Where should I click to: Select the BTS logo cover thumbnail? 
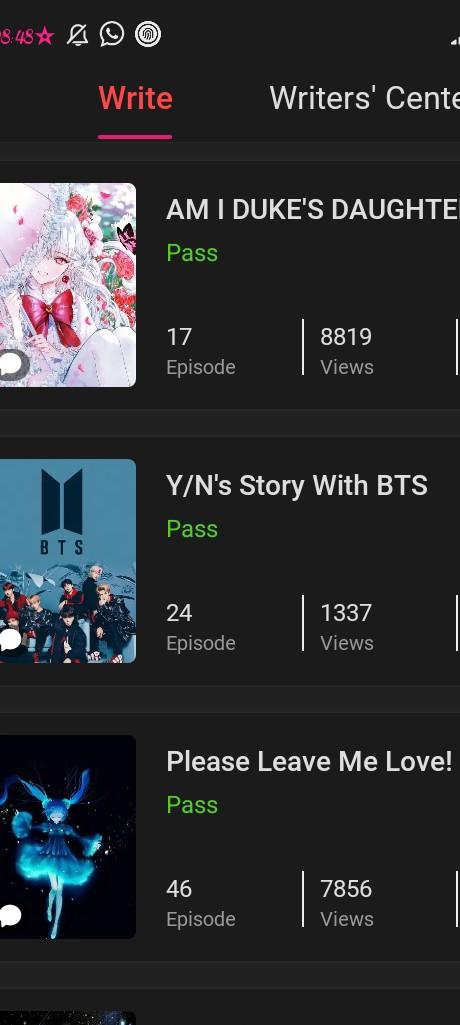coord(68,561)
